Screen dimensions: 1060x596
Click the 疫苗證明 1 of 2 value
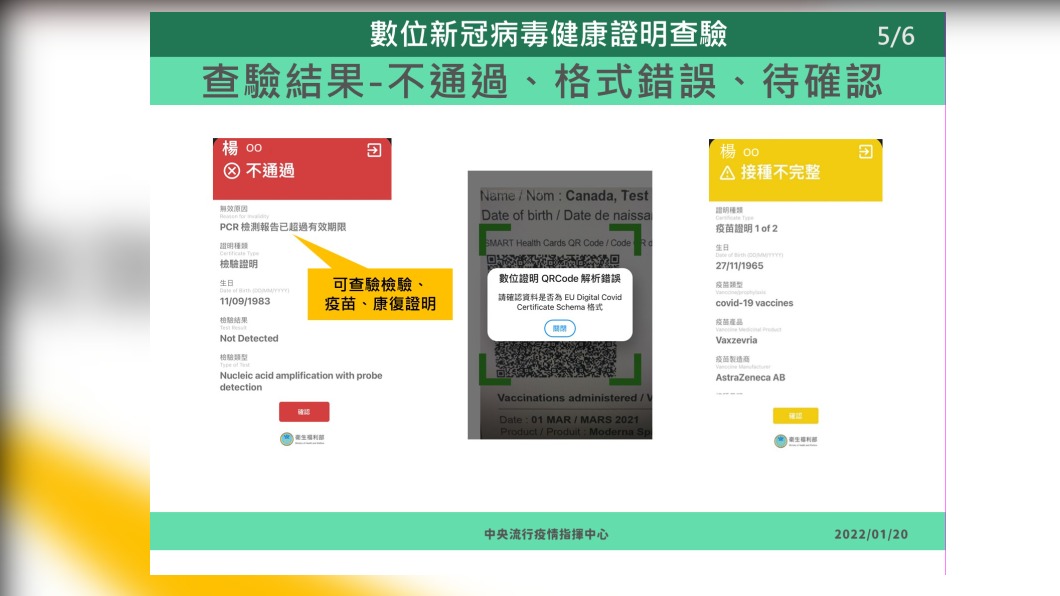click(x=746, y=228)
